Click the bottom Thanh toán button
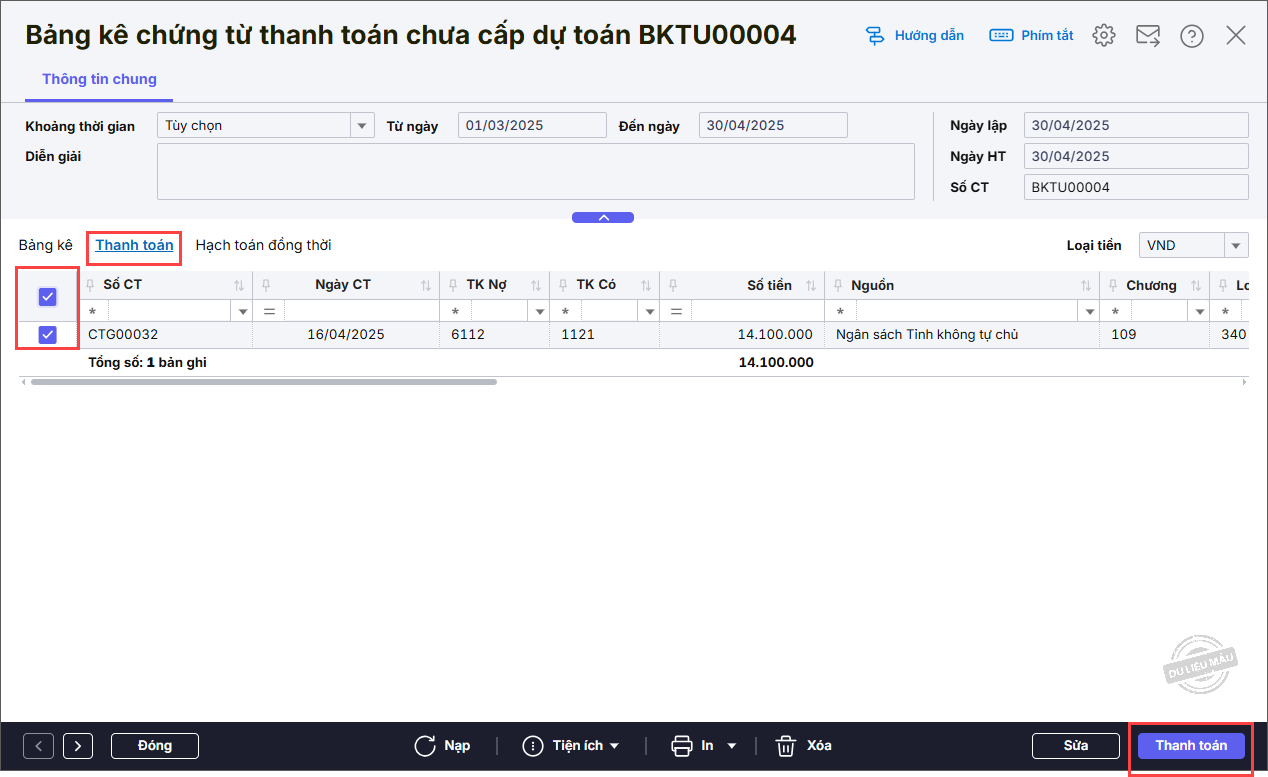This screenshot has height=777, width=1268. (1191, 746)
